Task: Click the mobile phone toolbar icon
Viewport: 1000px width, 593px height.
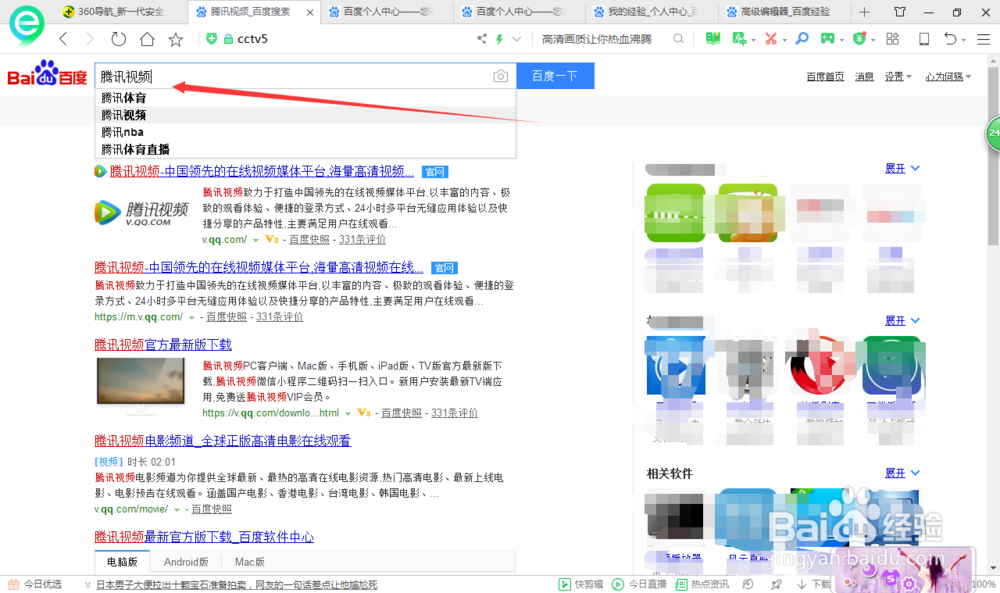Action: point(923,39)
